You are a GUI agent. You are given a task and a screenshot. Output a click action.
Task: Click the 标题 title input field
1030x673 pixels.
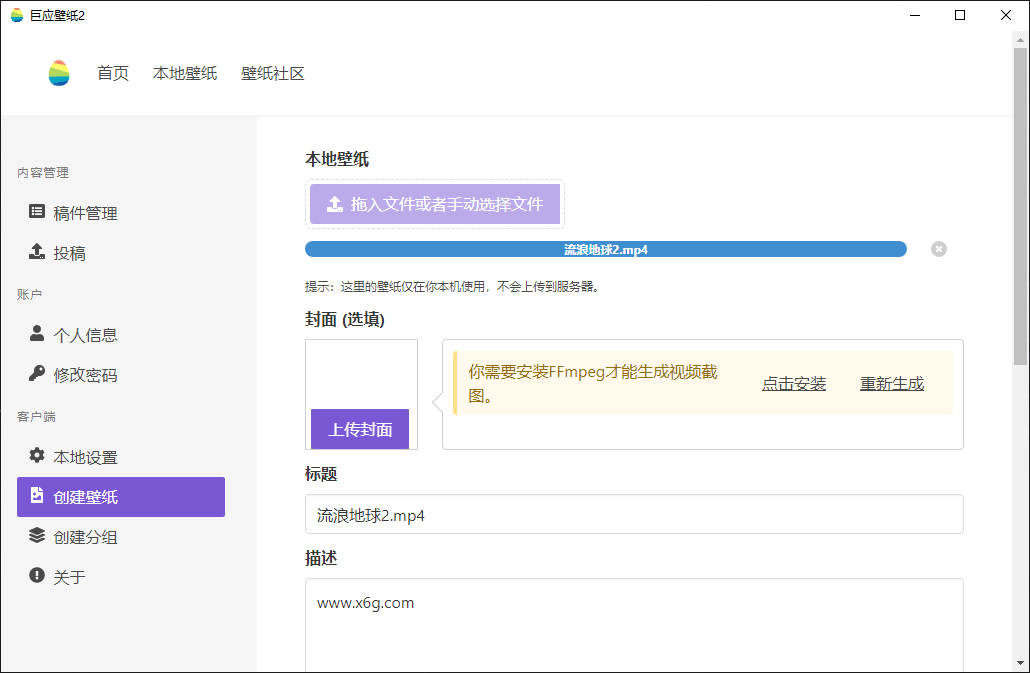(x=633, y=514)
